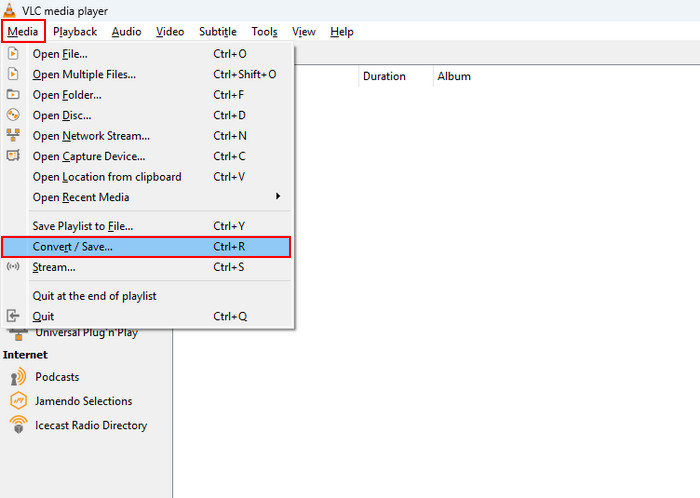Click the VLC cone icon in title bar
This screenshot has height=498, width=700.
point(9,10)
